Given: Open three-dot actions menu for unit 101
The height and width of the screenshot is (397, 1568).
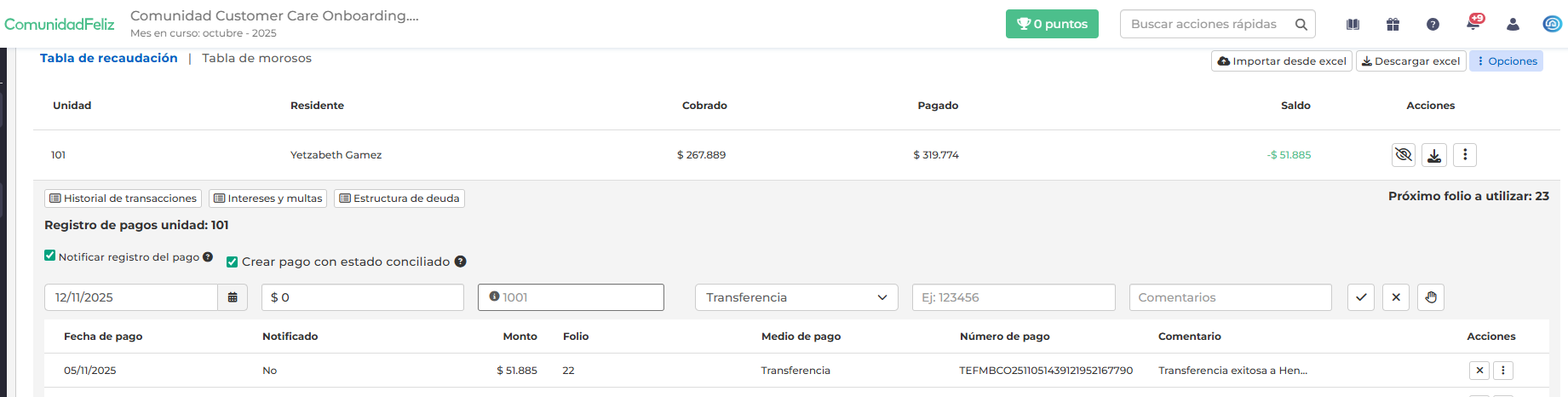Looking at the screenshot, I should tap(1465, 155).
